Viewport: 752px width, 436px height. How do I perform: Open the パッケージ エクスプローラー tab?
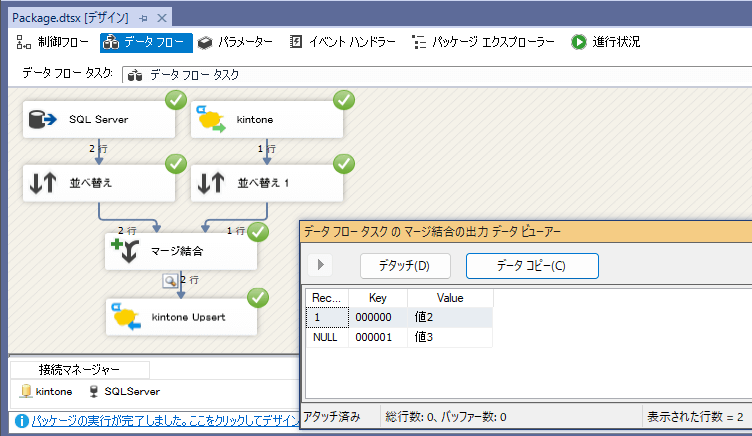(483, 42)
